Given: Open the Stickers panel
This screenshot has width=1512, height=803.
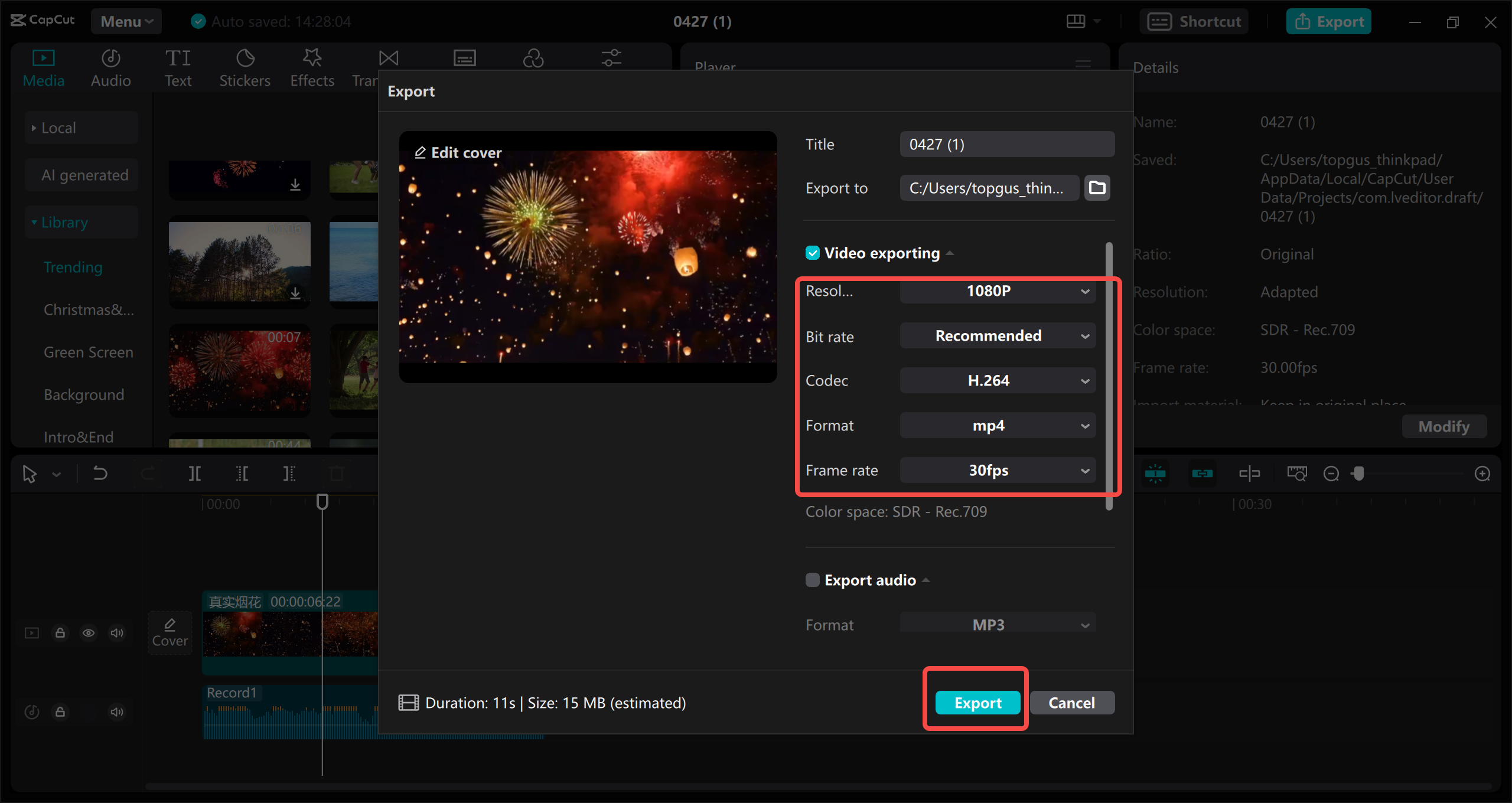Looking at the screenshot, I should pyautogui.click(x=245, y=66).
